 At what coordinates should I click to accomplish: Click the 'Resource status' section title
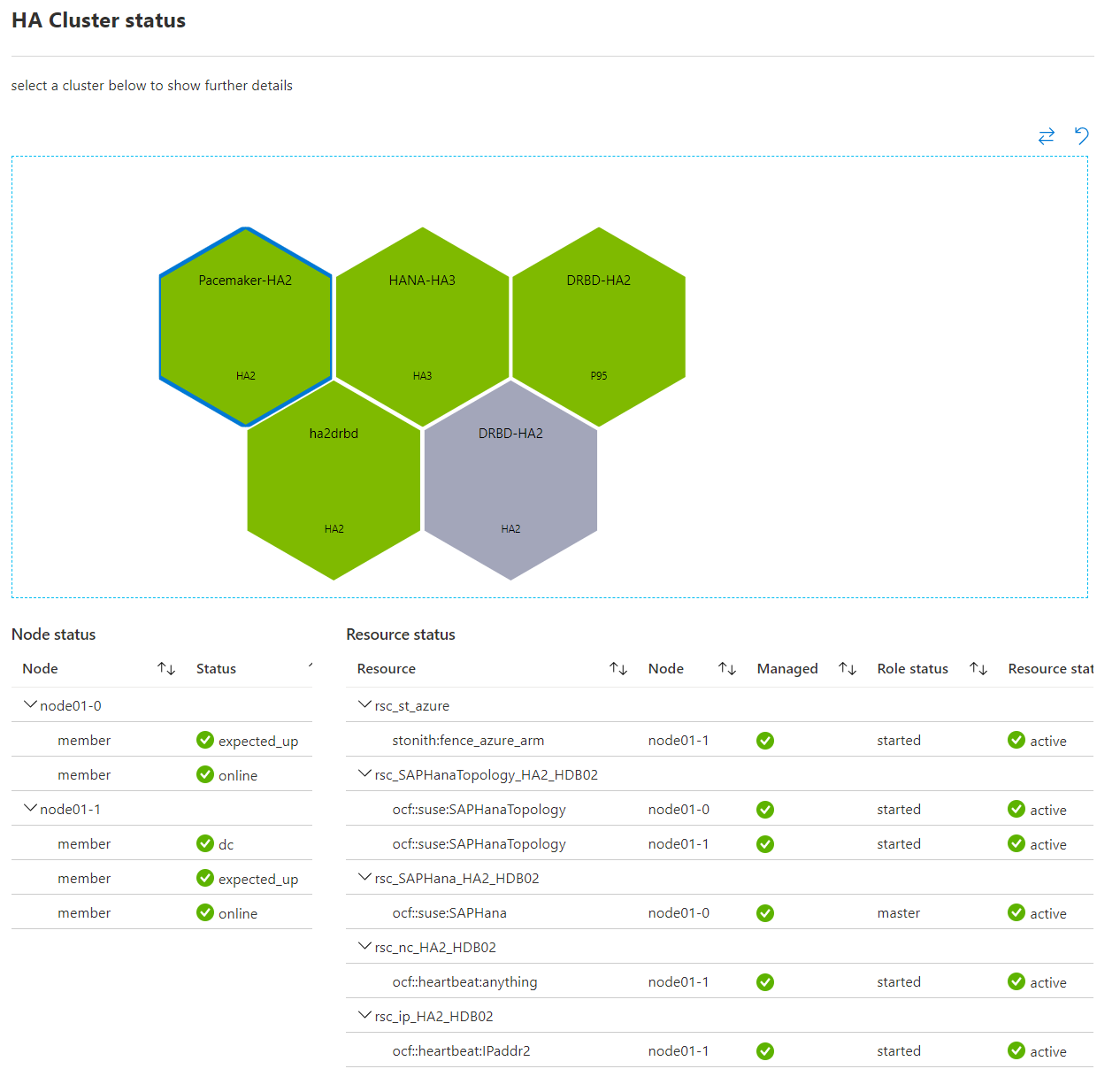(x=401, y=634)
